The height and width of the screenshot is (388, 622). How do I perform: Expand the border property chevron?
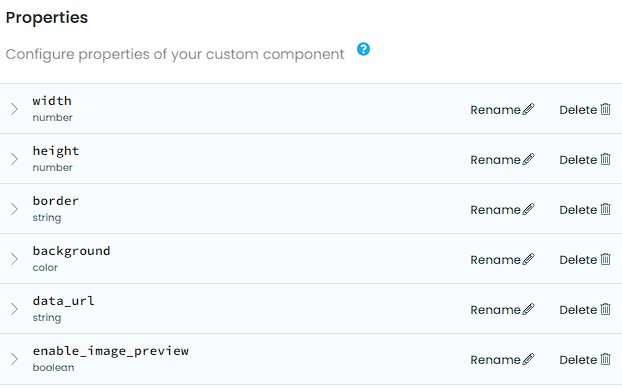(x=14, y=209)
